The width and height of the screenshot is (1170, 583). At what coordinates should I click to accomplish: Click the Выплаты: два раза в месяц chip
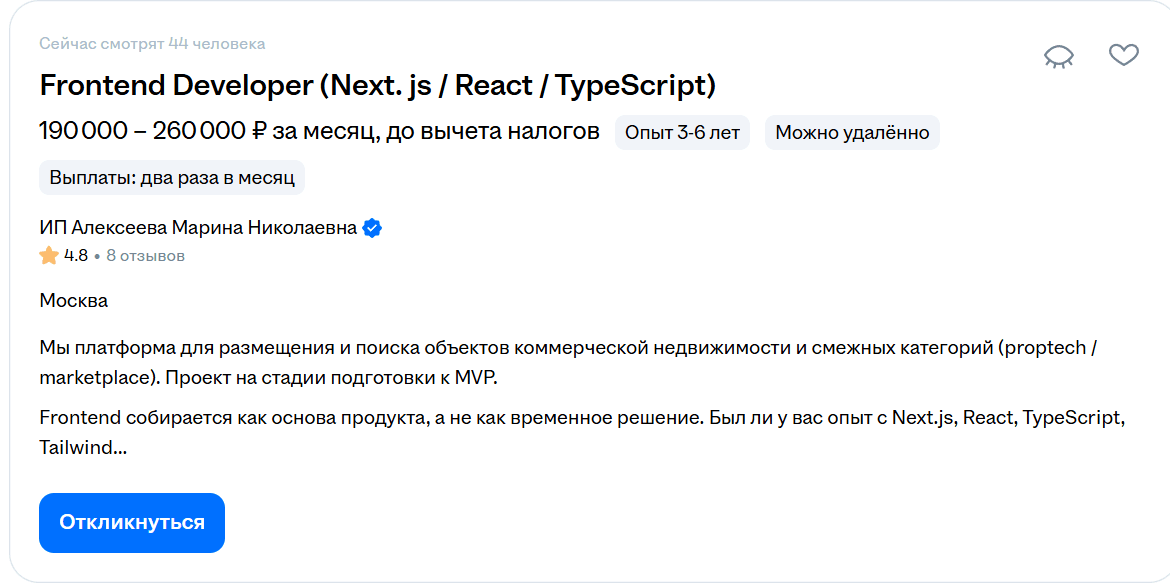coord(169,177)
